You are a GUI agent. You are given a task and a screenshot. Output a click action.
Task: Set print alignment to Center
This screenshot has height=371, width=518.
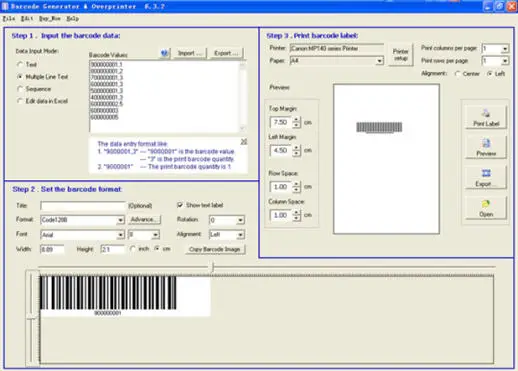(458, 74)
